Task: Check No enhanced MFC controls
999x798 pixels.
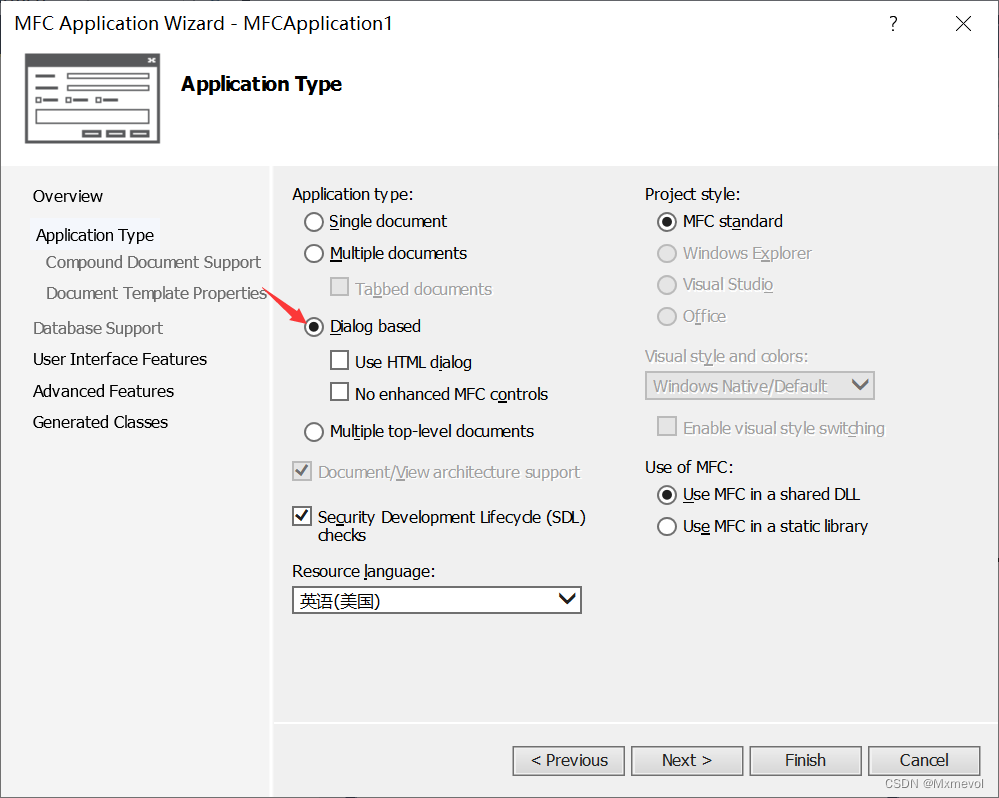Action: click(x=340, y=392)
